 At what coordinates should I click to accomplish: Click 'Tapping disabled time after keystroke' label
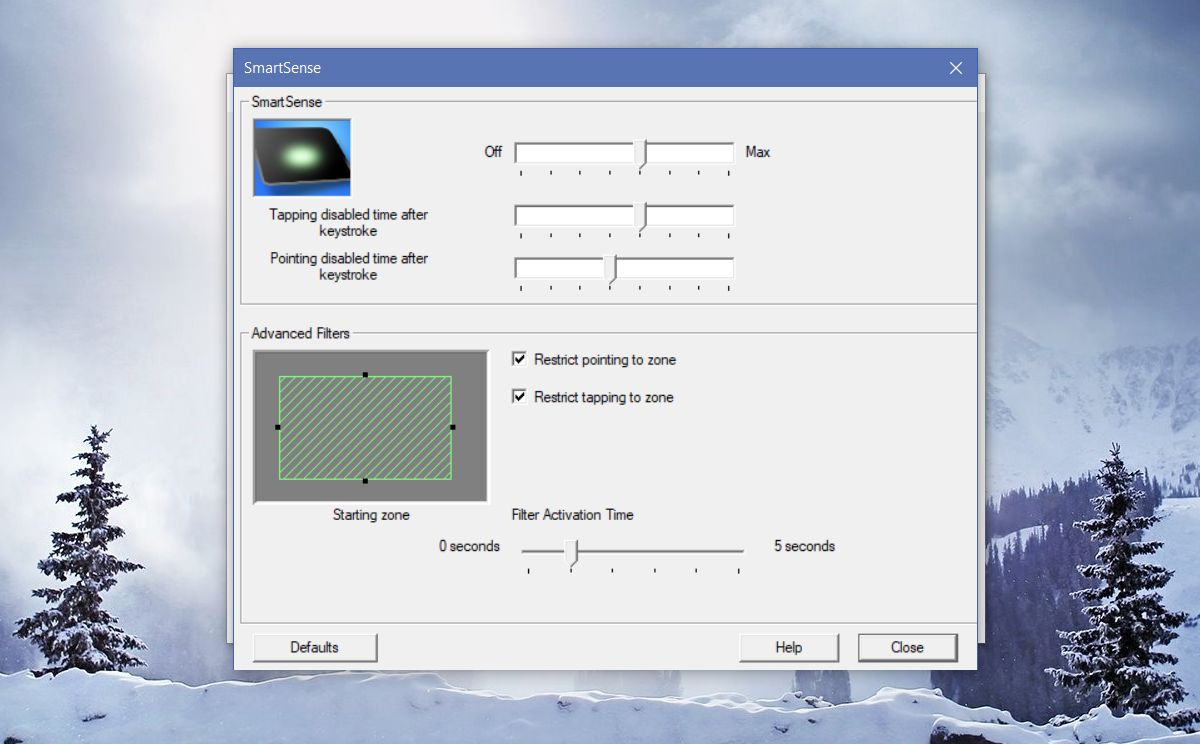coord(349,223)
